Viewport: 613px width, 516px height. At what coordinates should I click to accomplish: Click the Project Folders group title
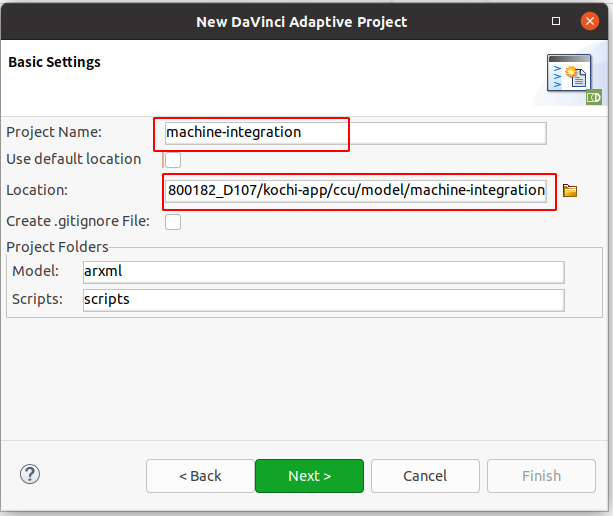pos(57,247)
